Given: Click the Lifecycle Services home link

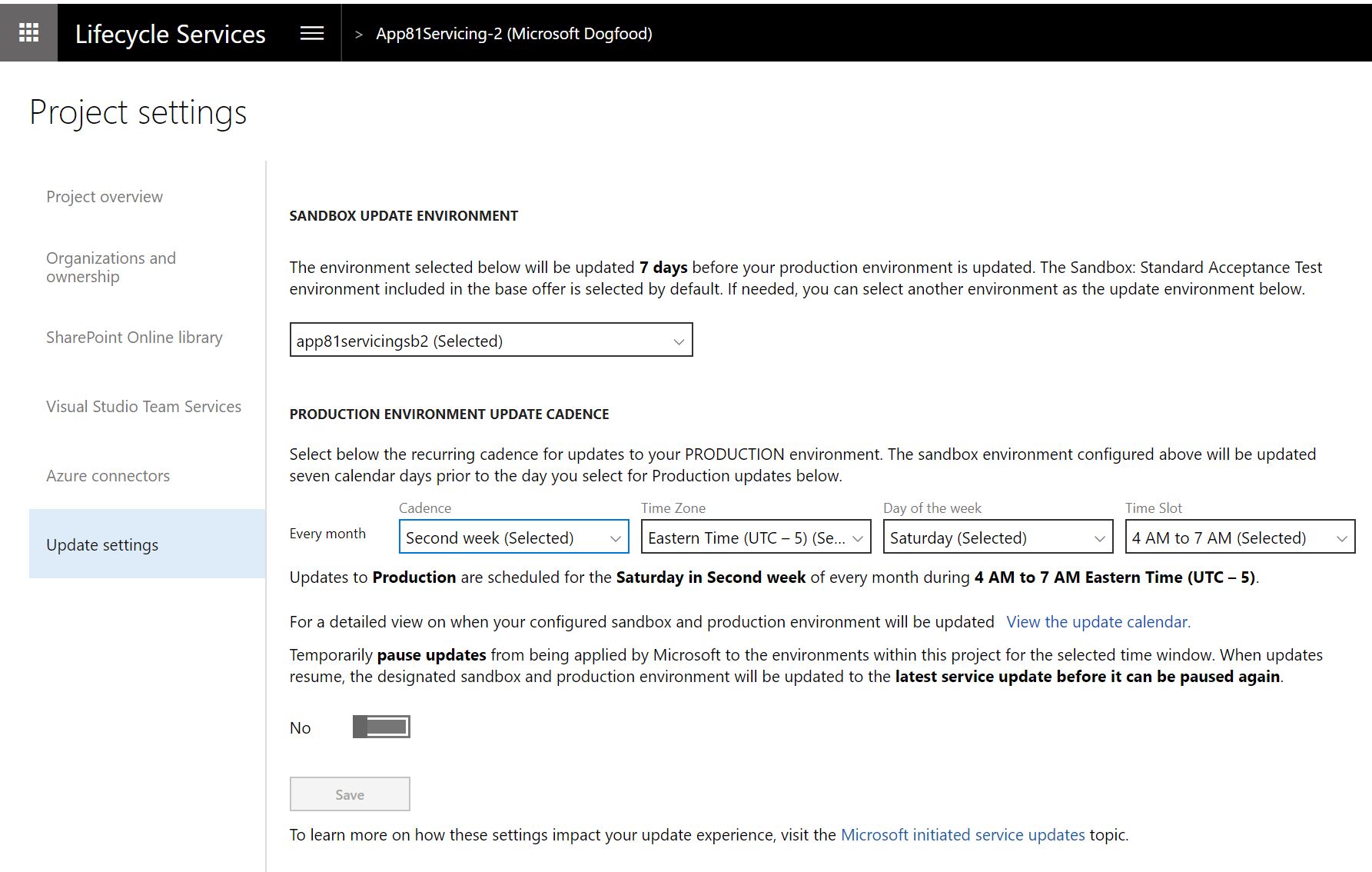Looking at the screenshot, I should tap(171, 33).
